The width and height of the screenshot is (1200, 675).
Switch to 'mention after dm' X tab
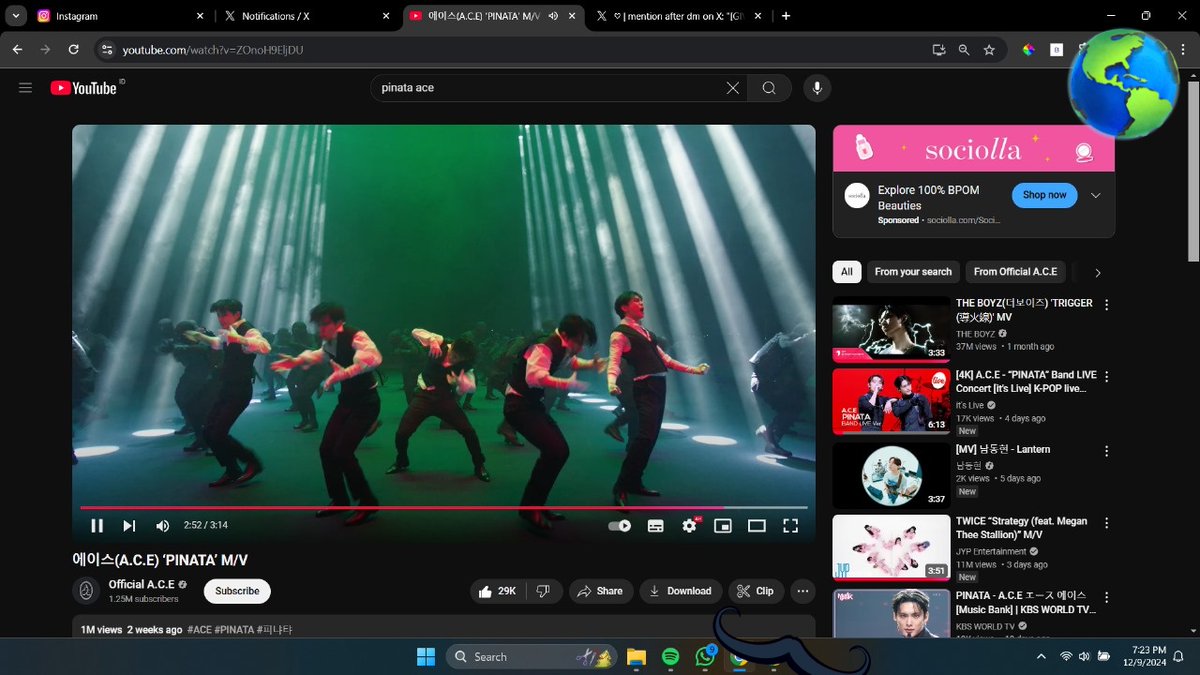(680, 16)
